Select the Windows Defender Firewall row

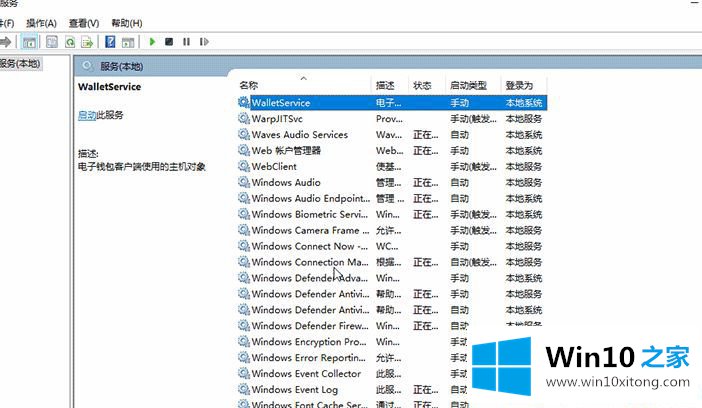[x=392, y=326]
